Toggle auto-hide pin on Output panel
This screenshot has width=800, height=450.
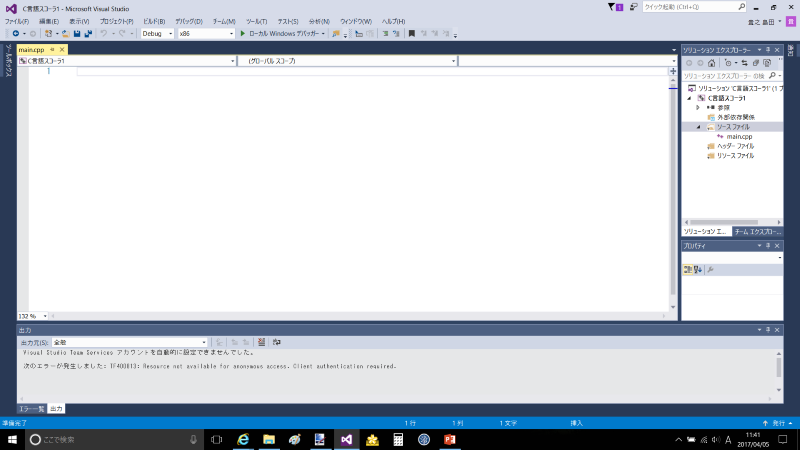coord(768,330)
